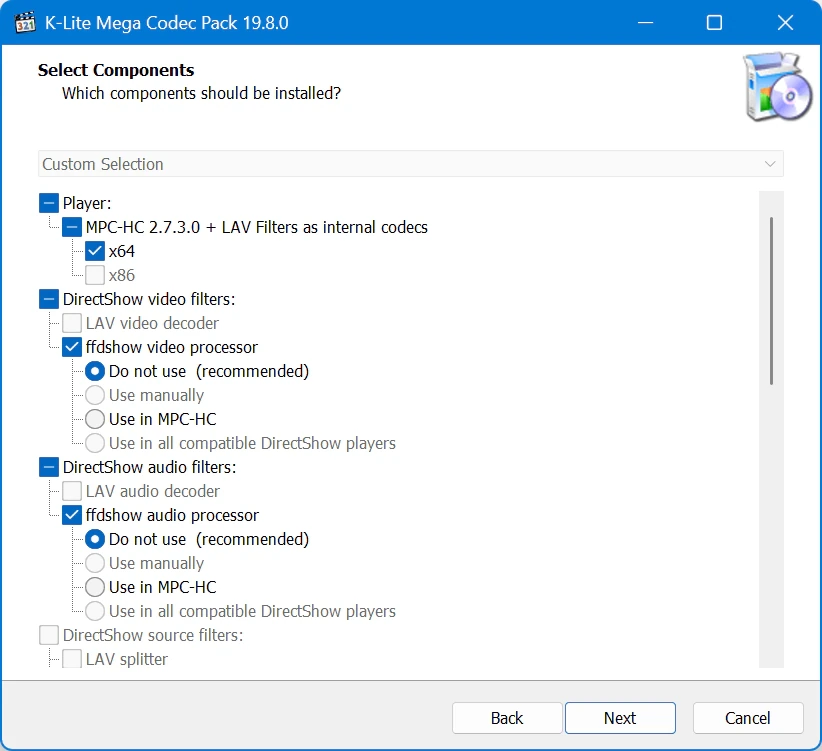Toggle the DirectShow audio filters group checkbox
The image size is (822, 751).
(49, 467)
